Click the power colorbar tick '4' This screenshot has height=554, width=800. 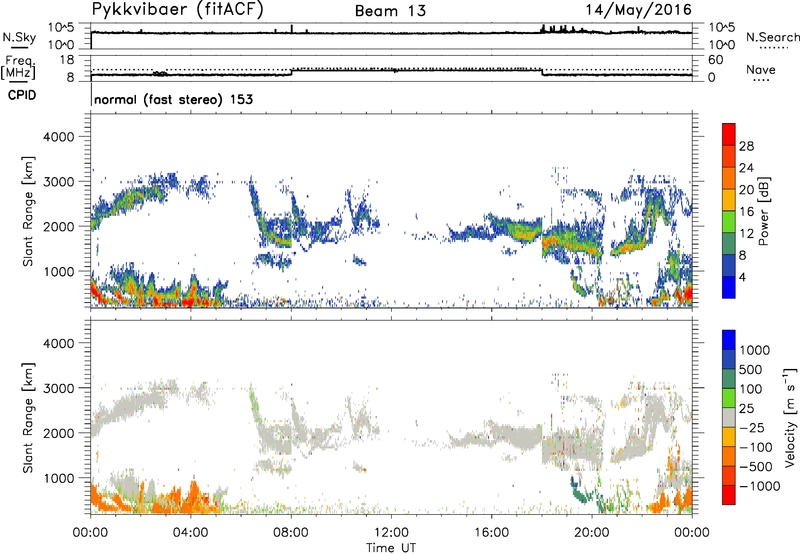pos(742,277)
